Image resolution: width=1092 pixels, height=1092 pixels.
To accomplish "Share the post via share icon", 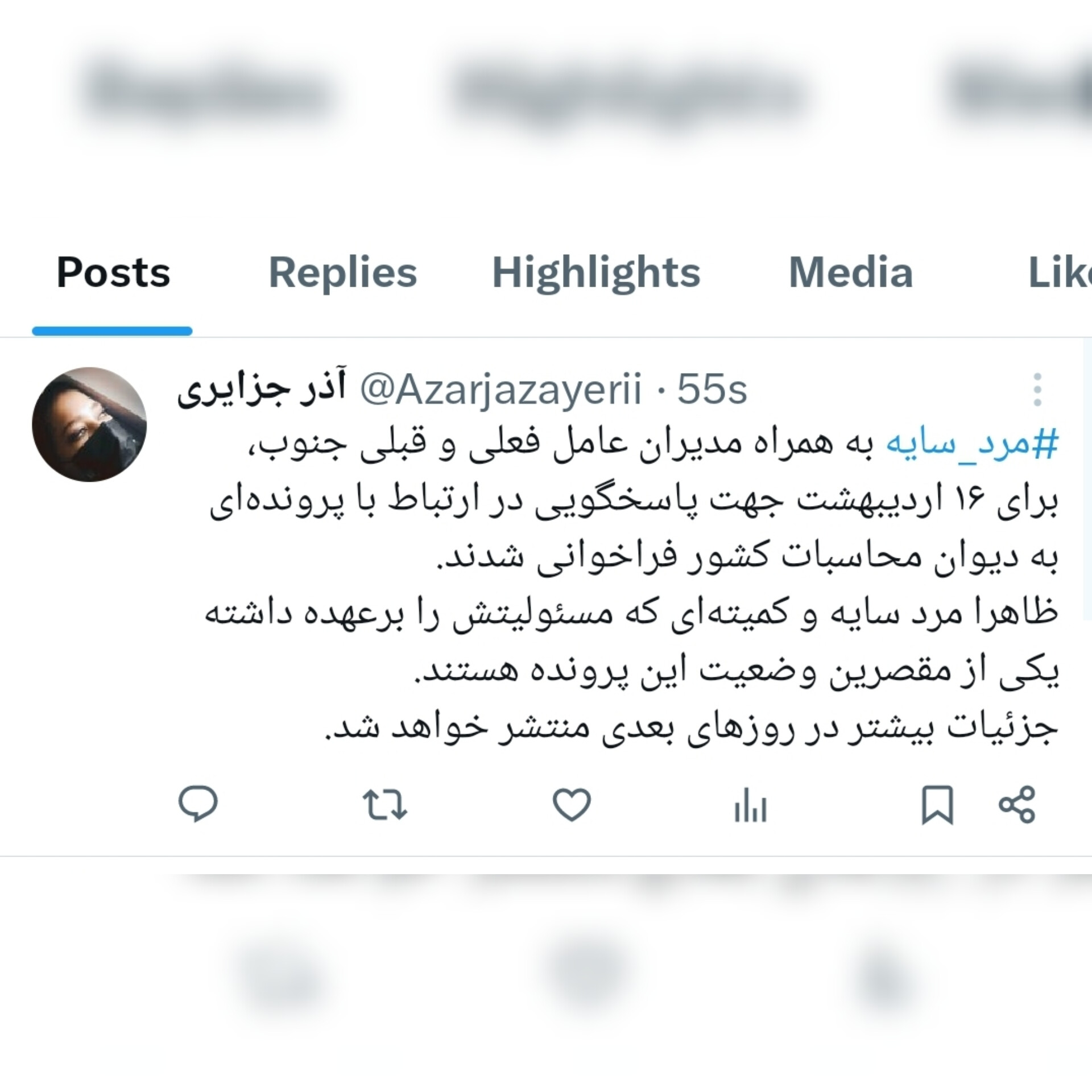I will (x=1017, y=805).
